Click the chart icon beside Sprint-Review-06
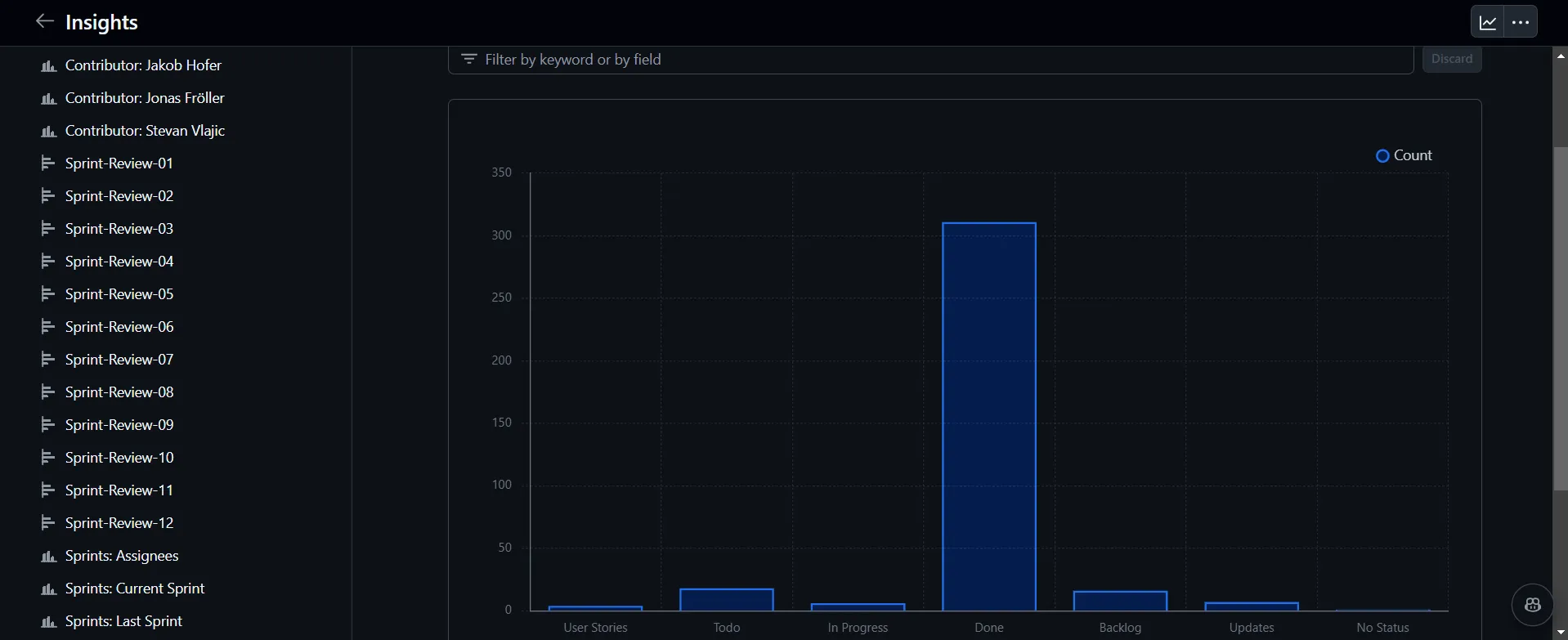This screenshot has height=640, width=1568. pyautogui.click(x=48, y=327)
